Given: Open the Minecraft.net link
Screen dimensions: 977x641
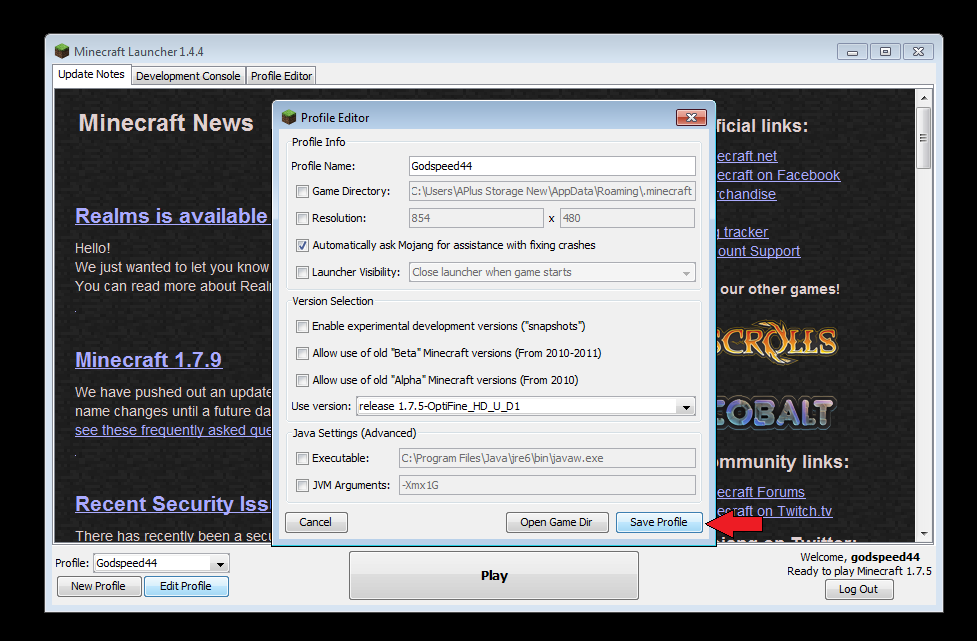Looking at the screenshot, I should [x=747, y=156].
